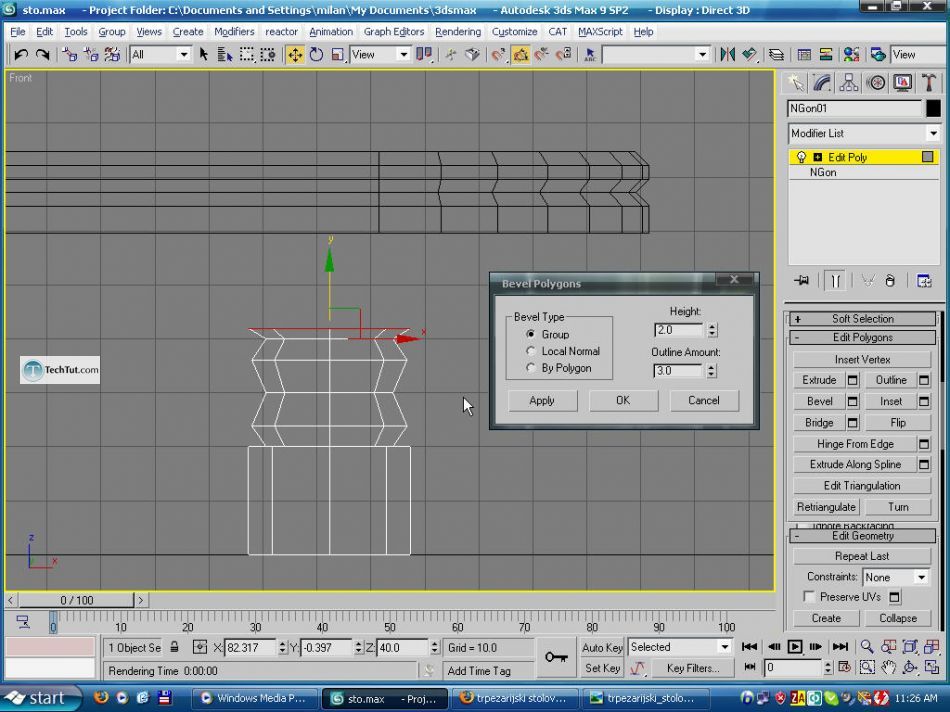Image resolution: width=950 pixels, height=712 pixels.
Task: Collapse the Edit Geometry rollout
Action: (x=862, y=536)
